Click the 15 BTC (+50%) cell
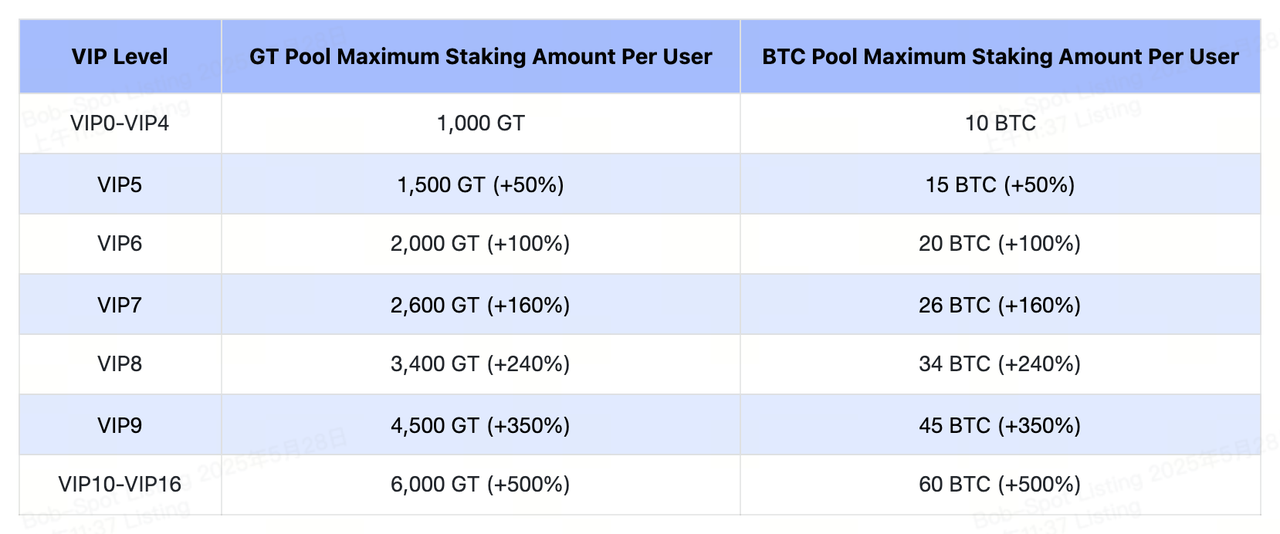Viewport: 1280px width, 534px height. click(x=1000, y=184)
